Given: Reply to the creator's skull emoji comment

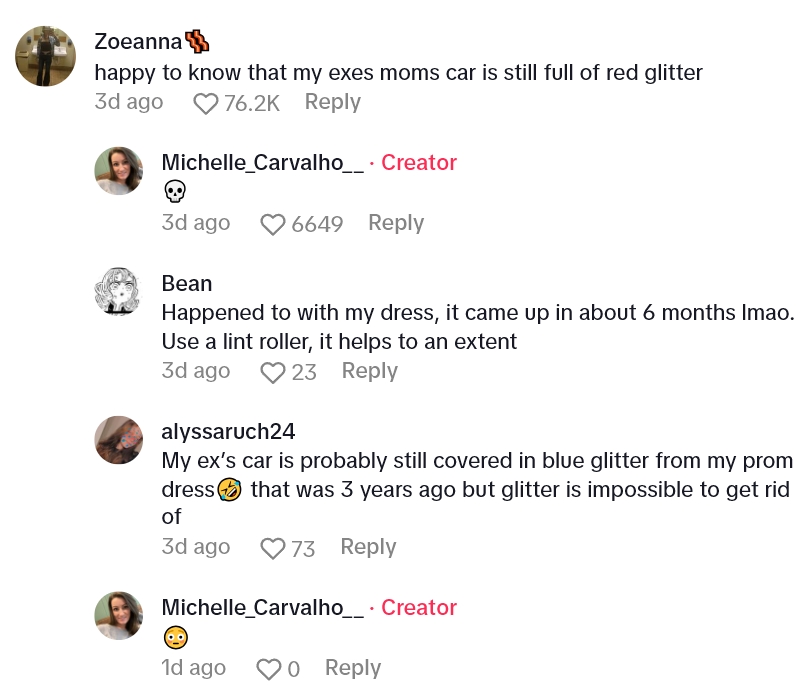Looking at the screenshot, I should click(396, 223).
